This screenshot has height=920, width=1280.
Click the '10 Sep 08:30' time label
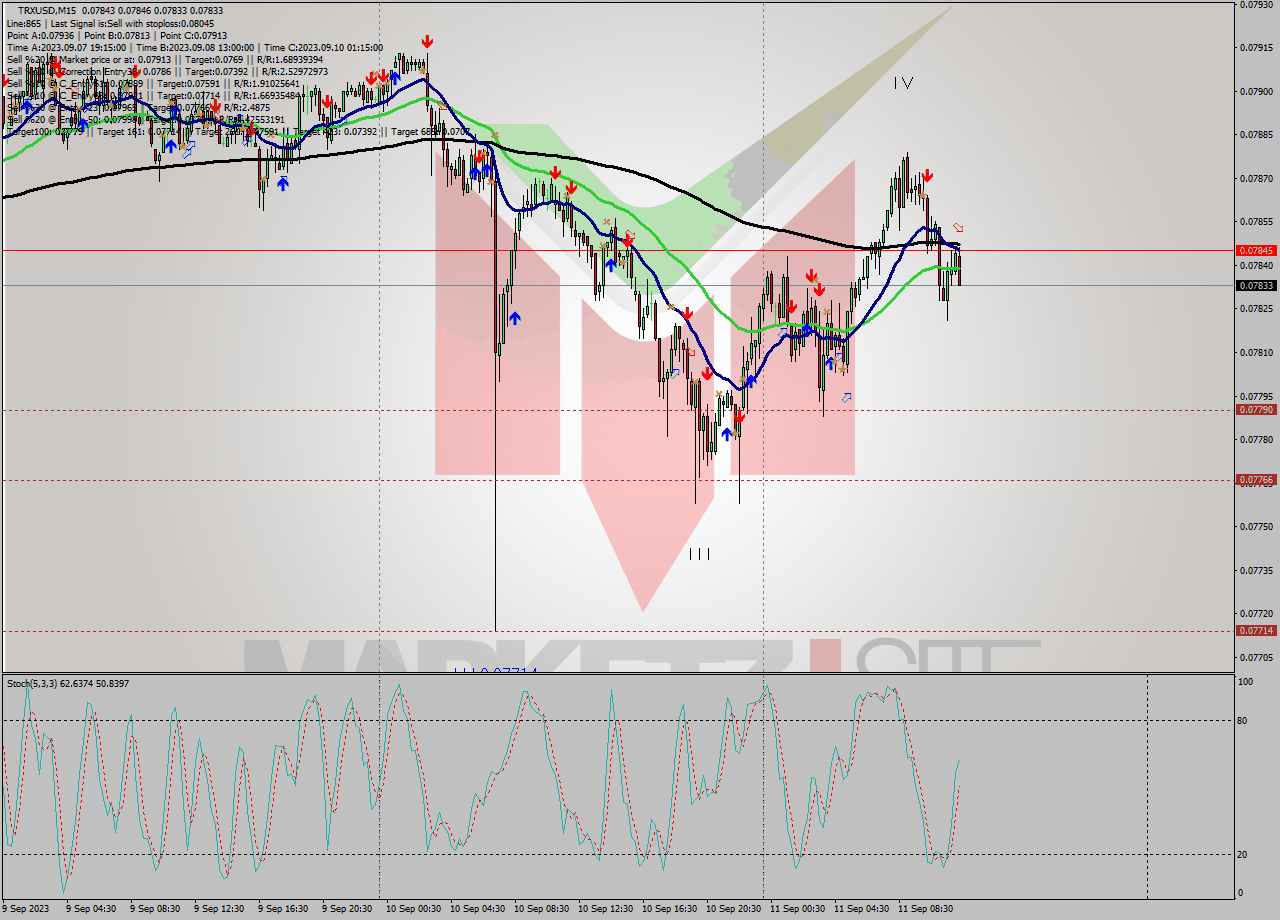(541, 909)
